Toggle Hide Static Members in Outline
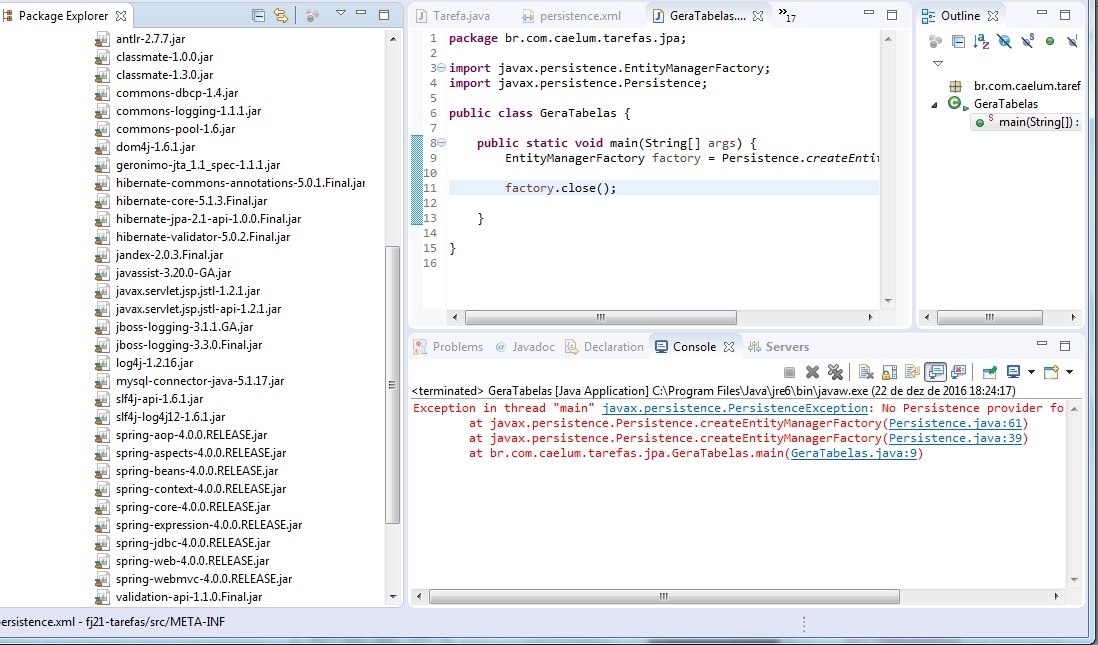Image resolution: width=1098 pixels, height=645 pixels. pos(1027,42)
